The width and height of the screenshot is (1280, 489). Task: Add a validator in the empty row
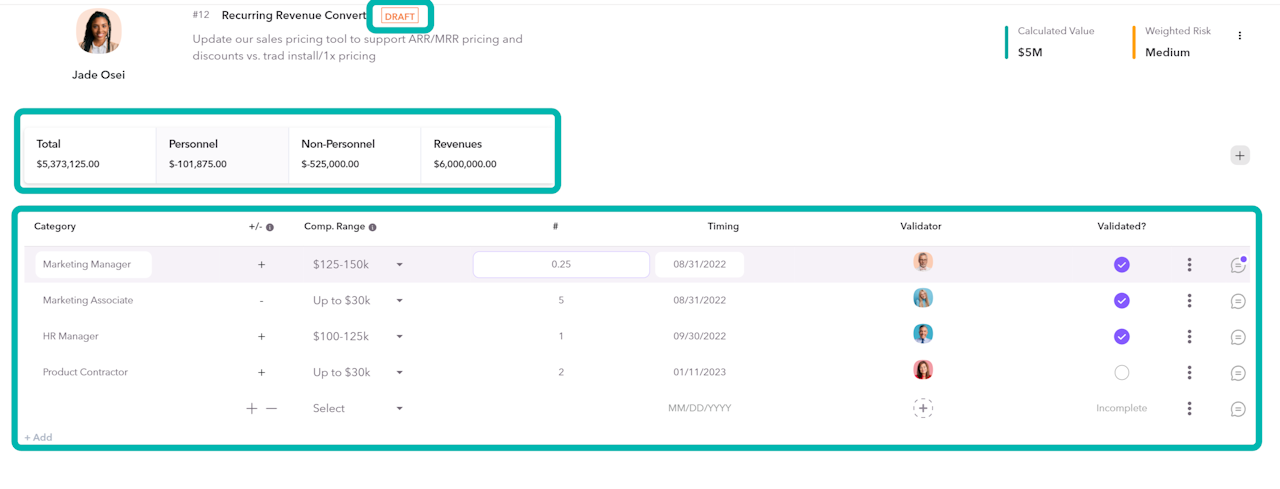click(923, 408)
